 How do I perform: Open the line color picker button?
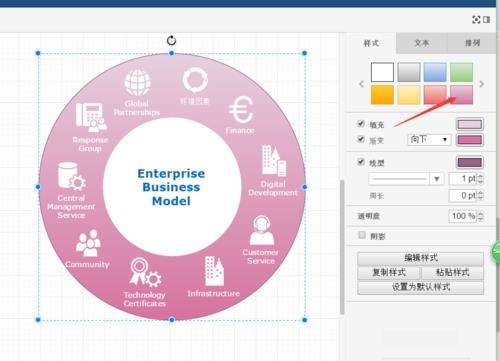[470, 162]
